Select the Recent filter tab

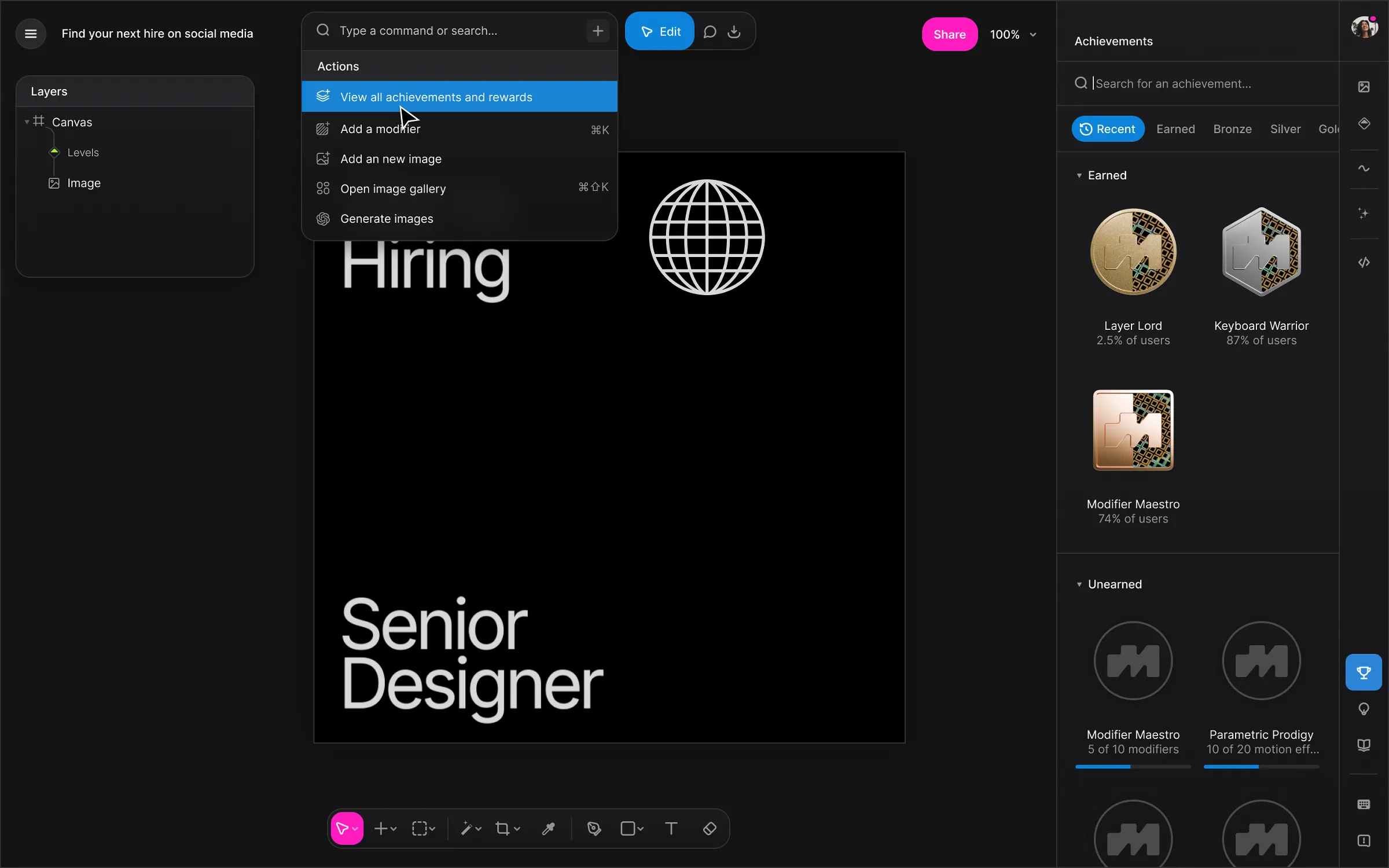(x=1108, y=129)
